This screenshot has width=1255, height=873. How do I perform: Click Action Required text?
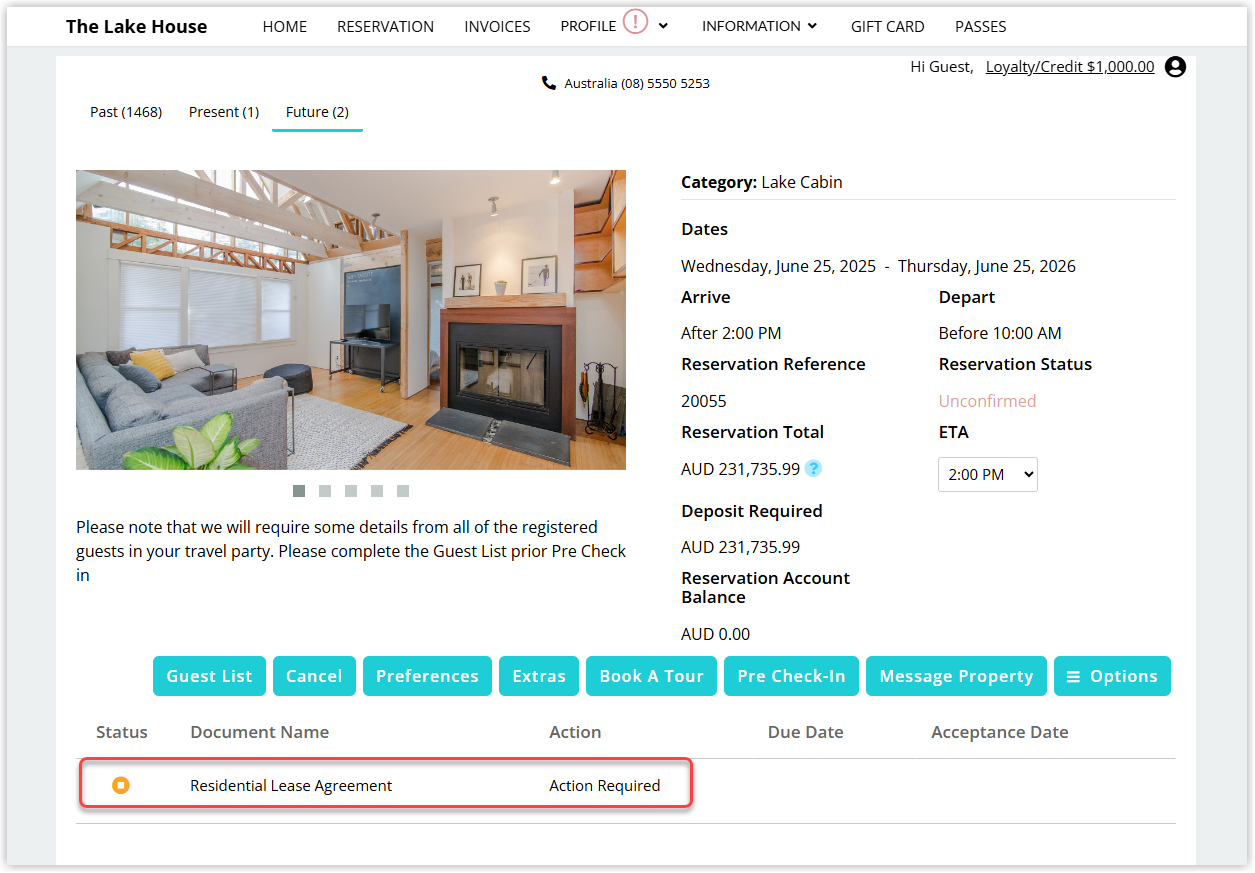[x=605, y=786]
